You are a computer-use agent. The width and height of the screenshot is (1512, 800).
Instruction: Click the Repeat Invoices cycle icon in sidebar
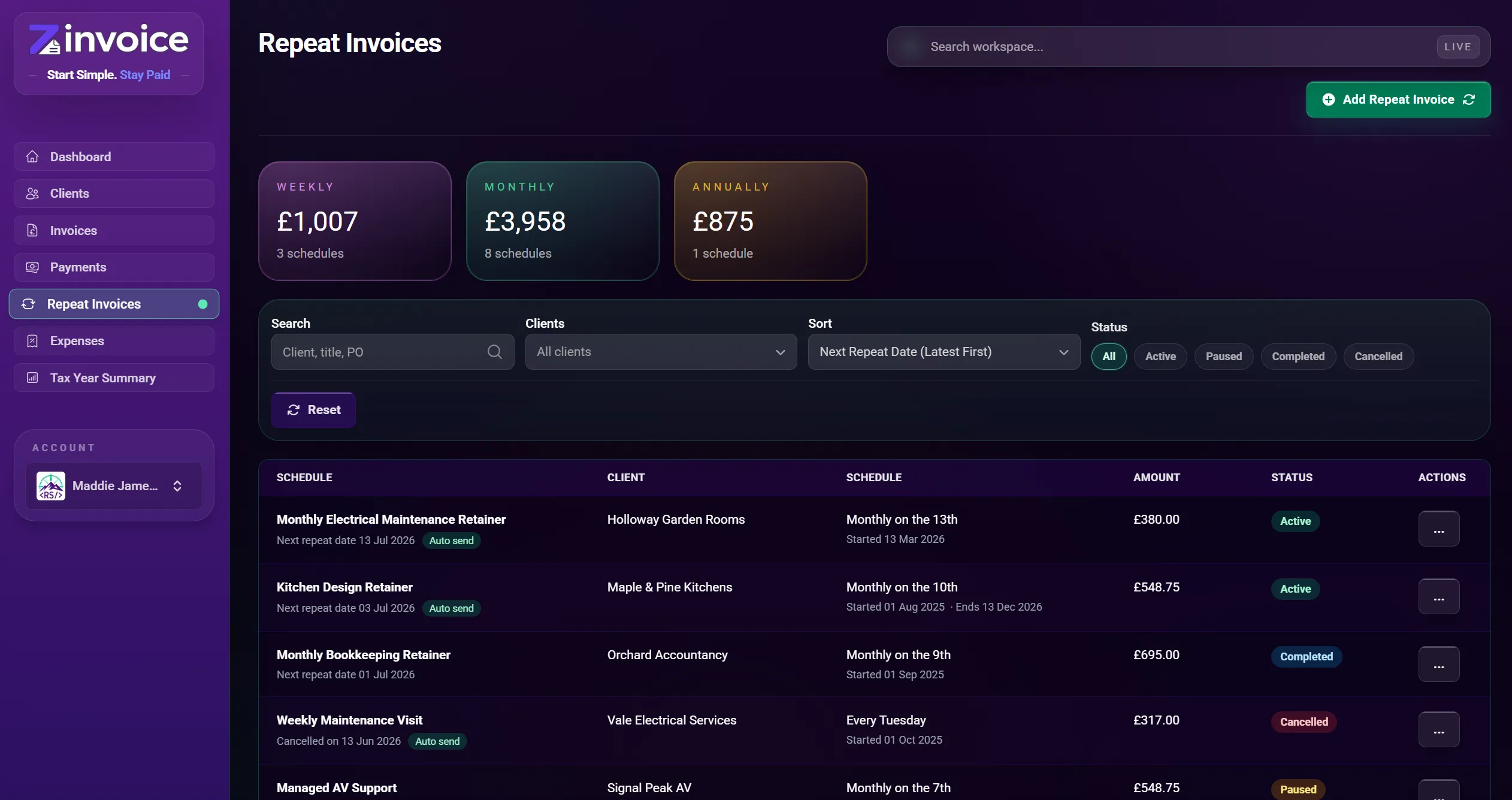(28, 304)
